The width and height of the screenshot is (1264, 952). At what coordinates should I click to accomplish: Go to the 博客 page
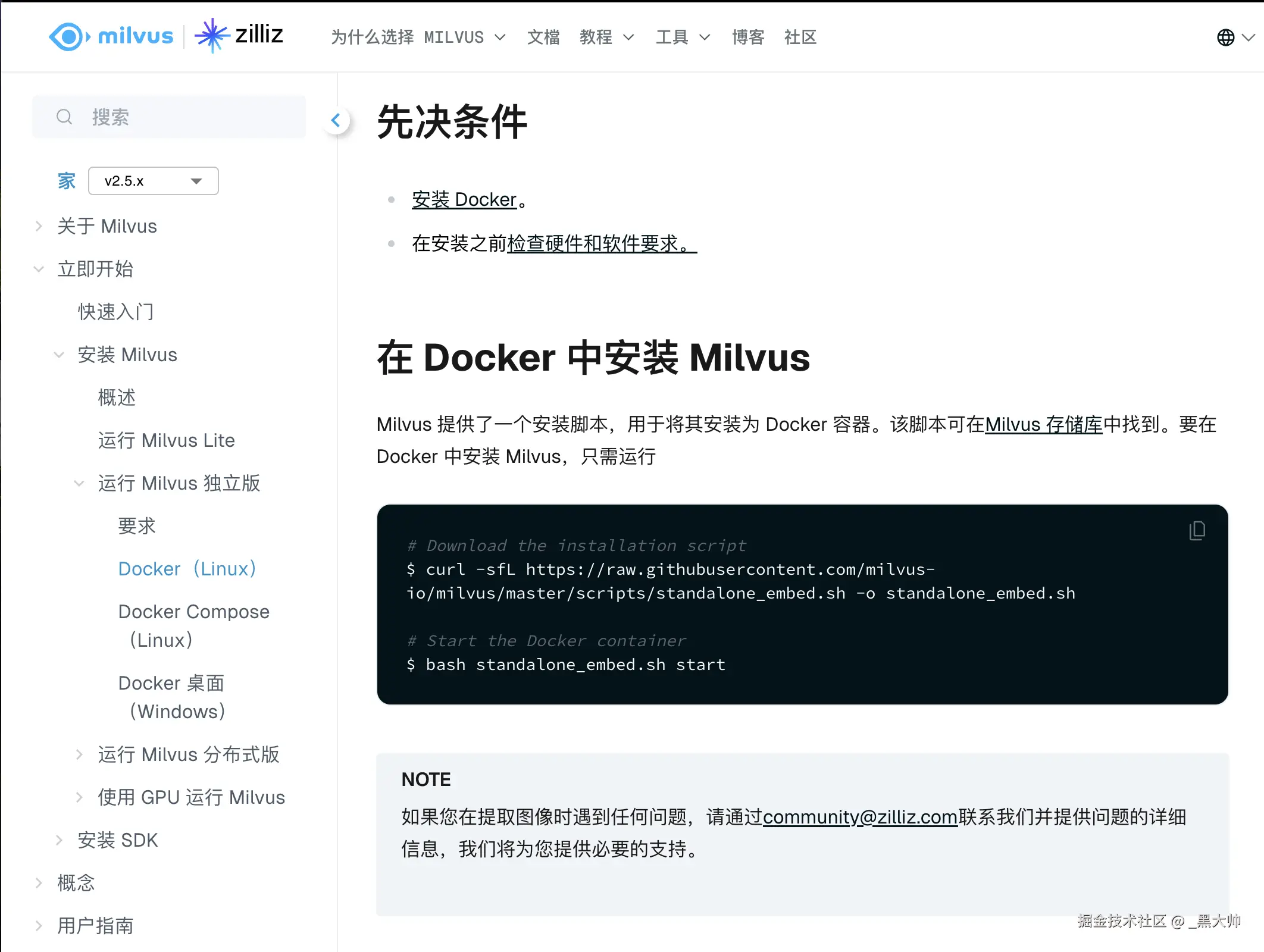(x=748, y=37)
